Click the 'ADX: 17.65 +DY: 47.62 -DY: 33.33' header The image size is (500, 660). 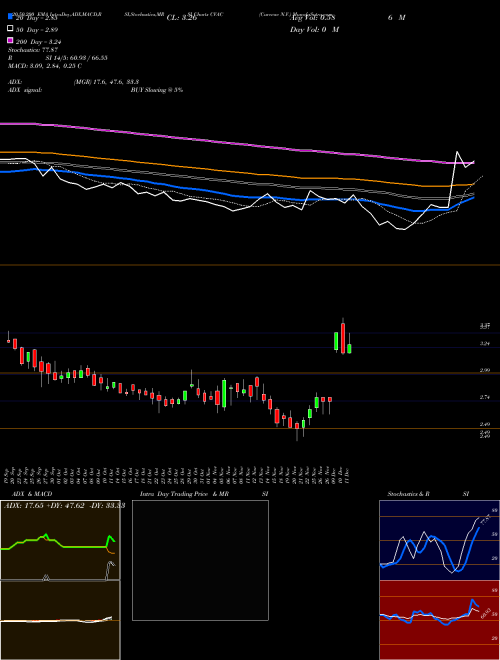[x=64, y=506]
